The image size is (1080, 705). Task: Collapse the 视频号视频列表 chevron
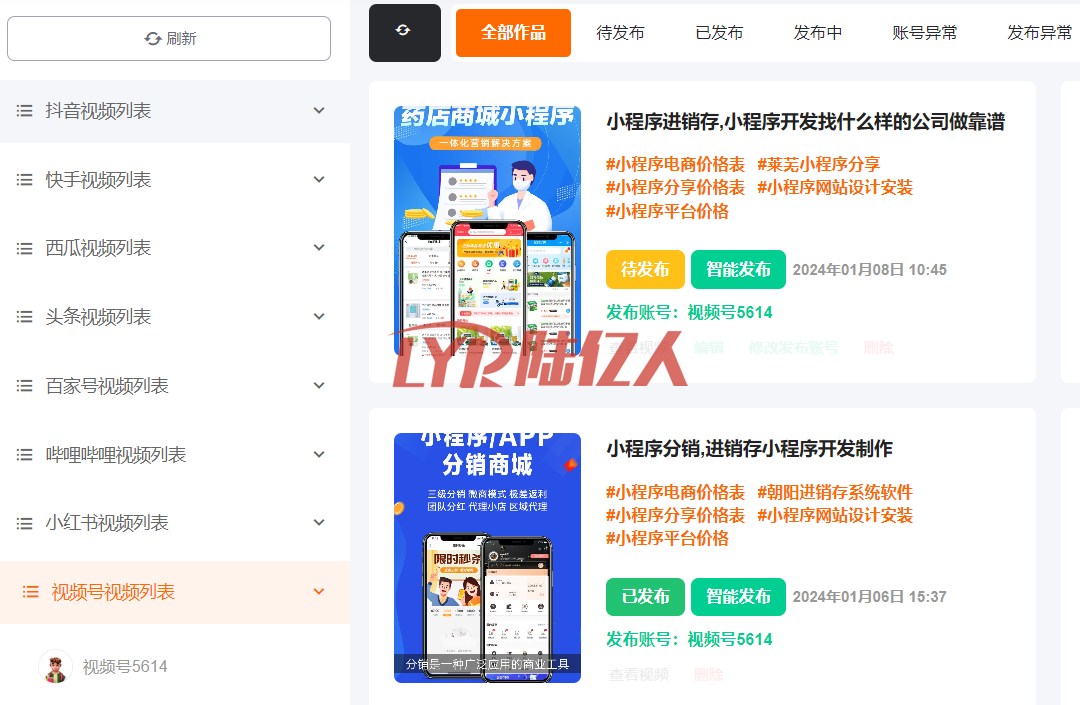tap(319, 591)
